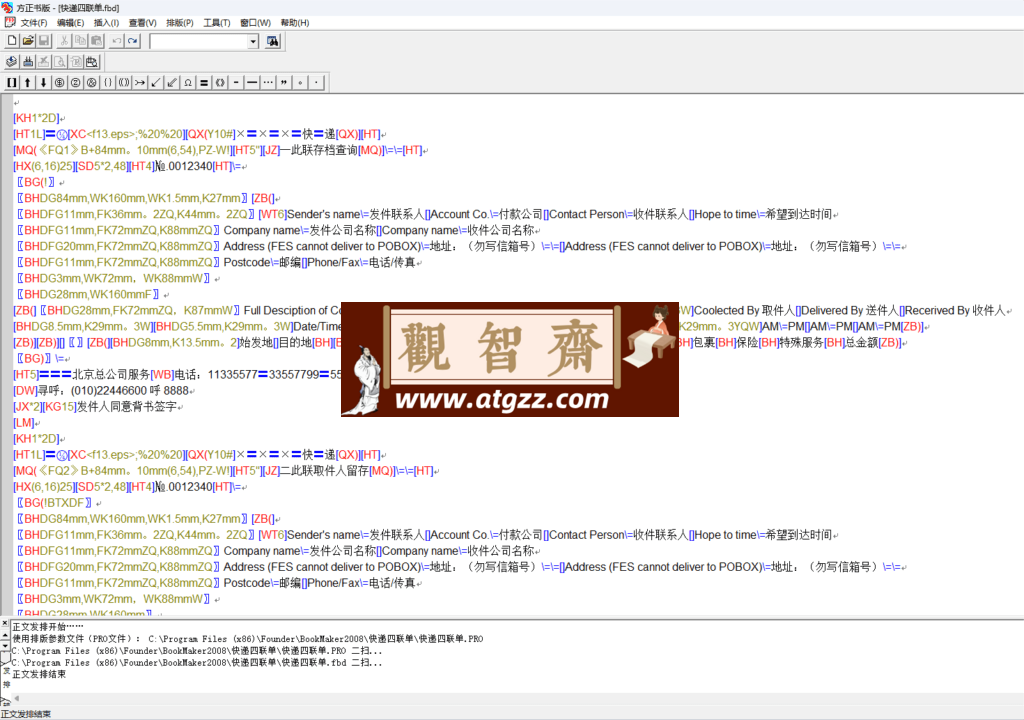Open the 插入(I) menu

(x=106, y=23)
